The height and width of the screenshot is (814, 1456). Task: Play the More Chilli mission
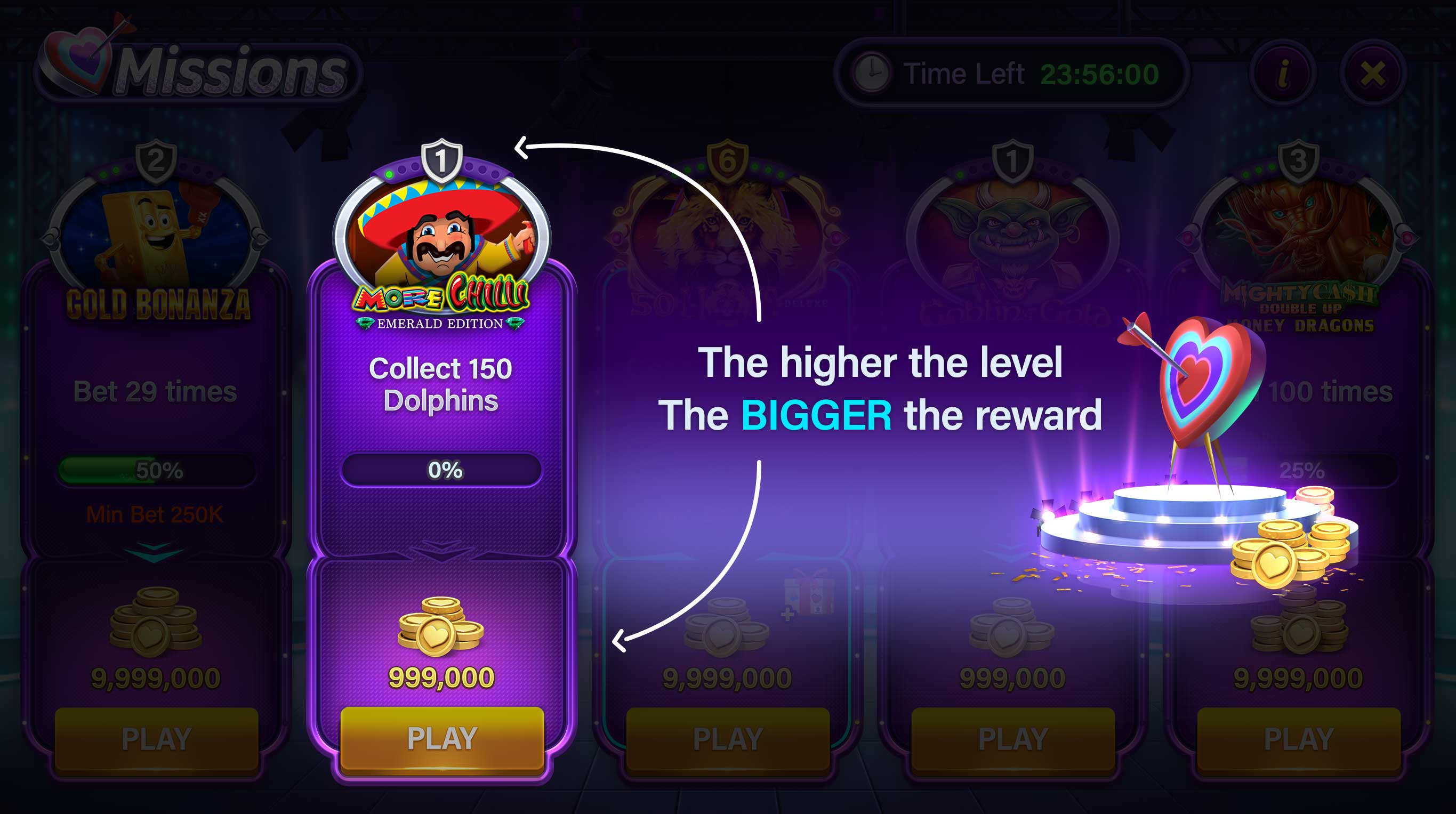(x=442, y=739)
